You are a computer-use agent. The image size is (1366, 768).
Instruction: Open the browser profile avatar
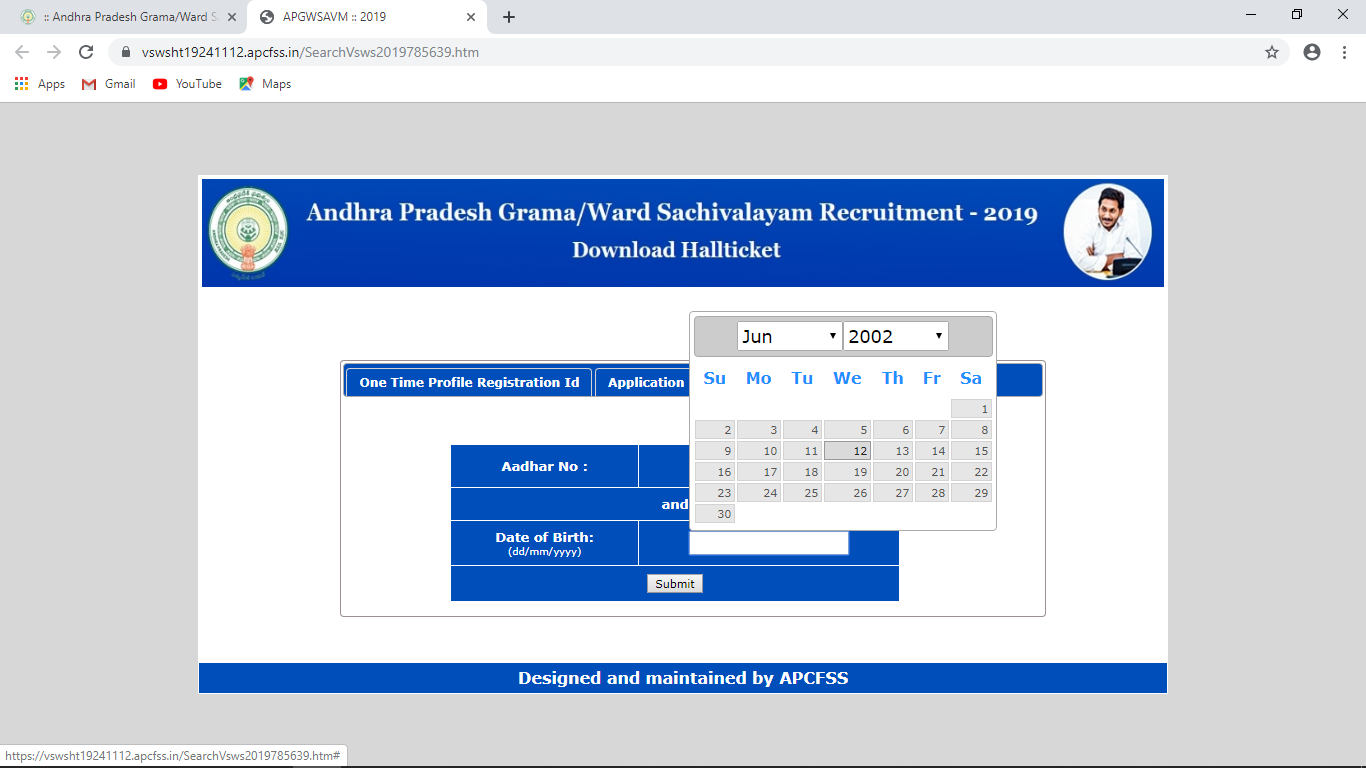coord(1312,52)
